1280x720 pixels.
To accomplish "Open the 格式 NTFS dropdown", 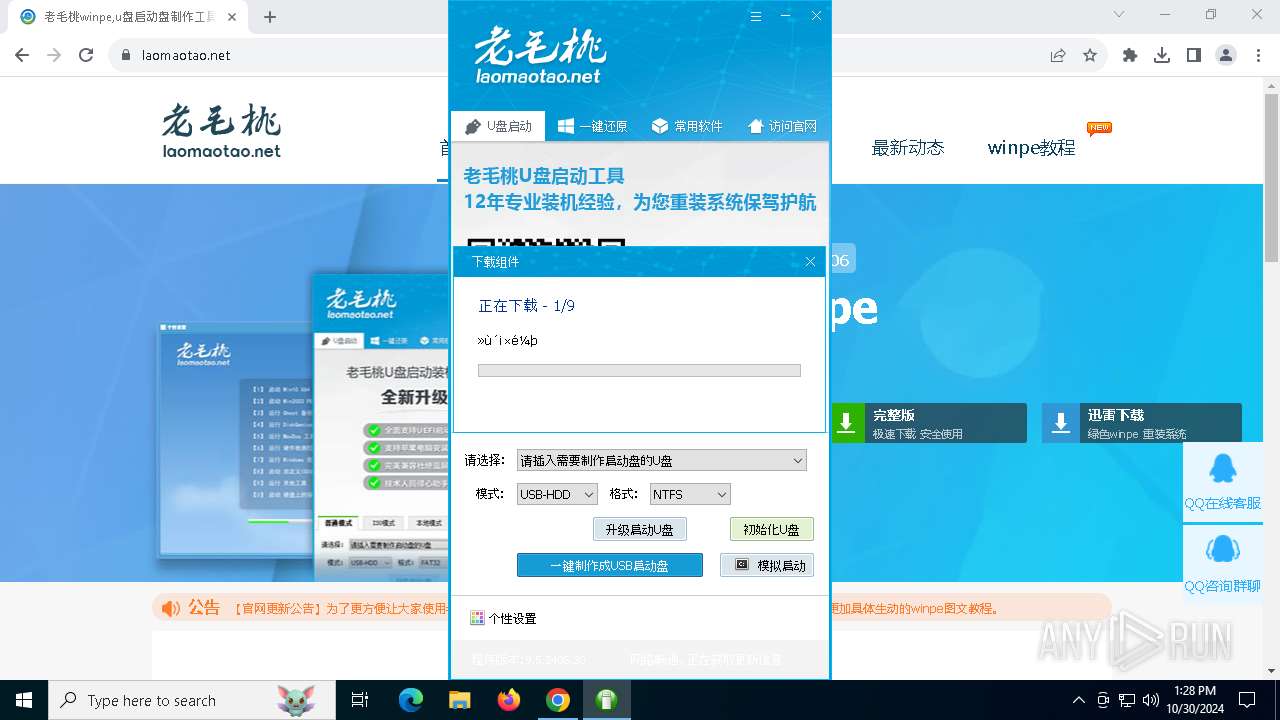I will point(690,494).
